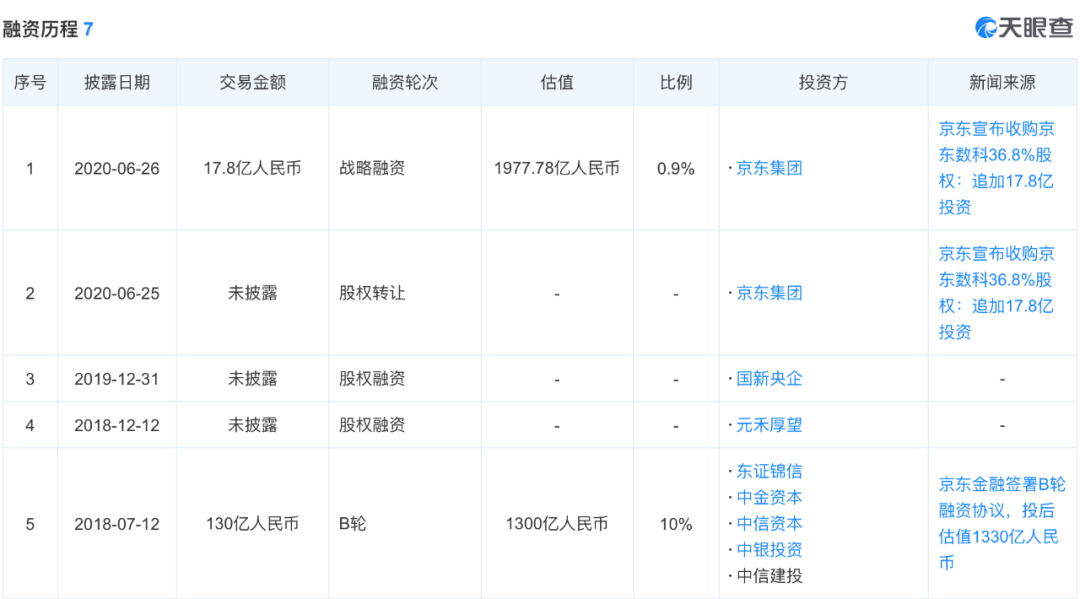The image size is (1080, 599).
Task: Click 未披露 in the 2020-06-25 row
Action: 253,293
